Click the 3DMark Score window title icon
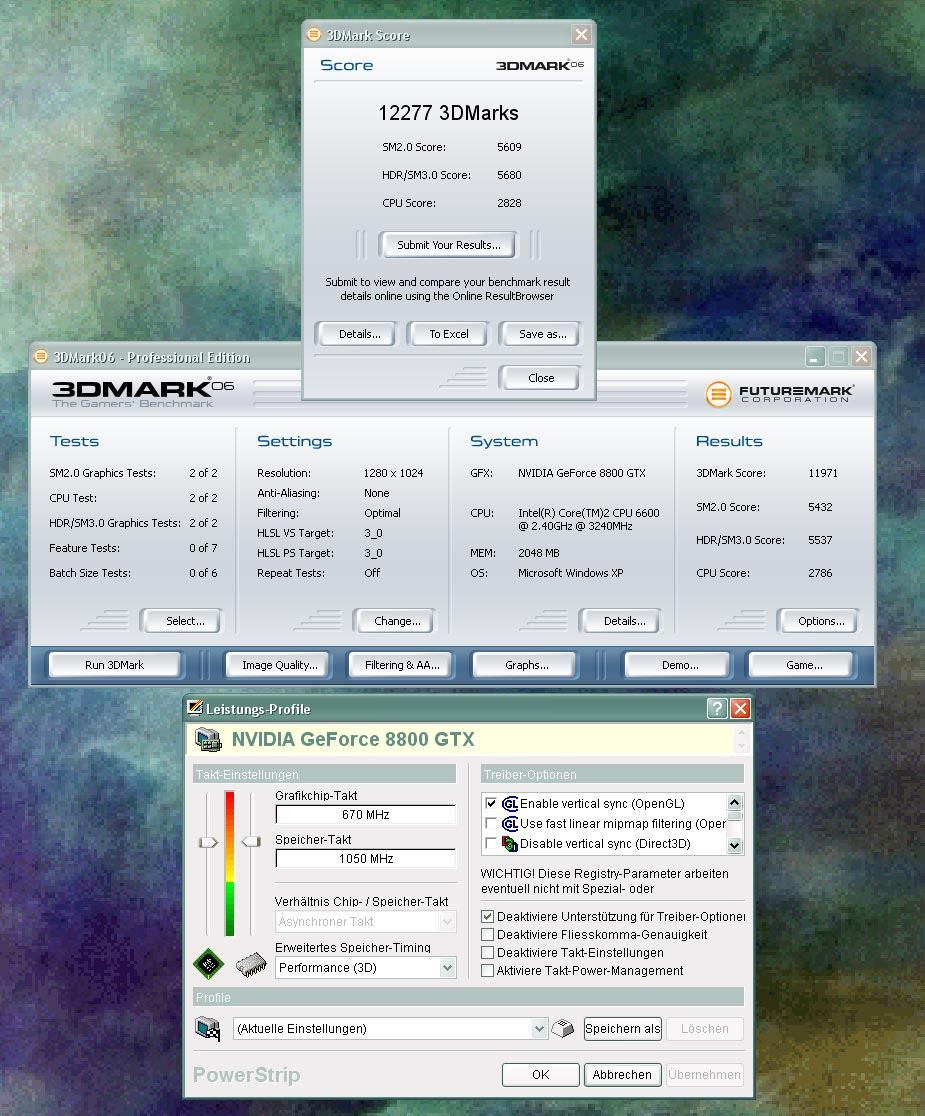This screenshot has width=925, height=1116. (314, 34)
